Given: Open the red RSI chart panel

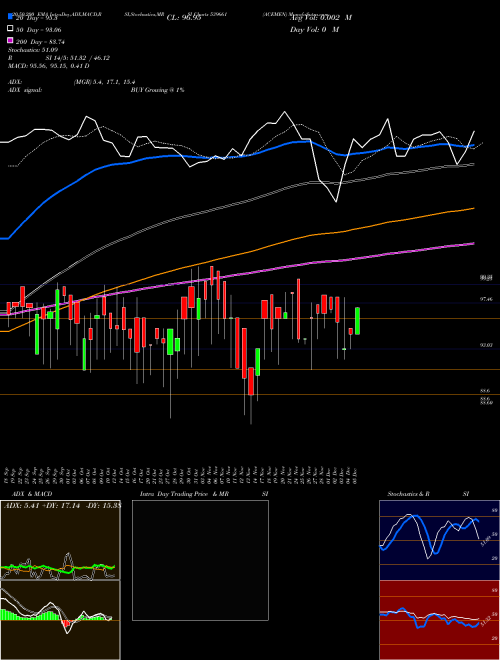Looking at the screenshot, I should [x=439, y=620].
